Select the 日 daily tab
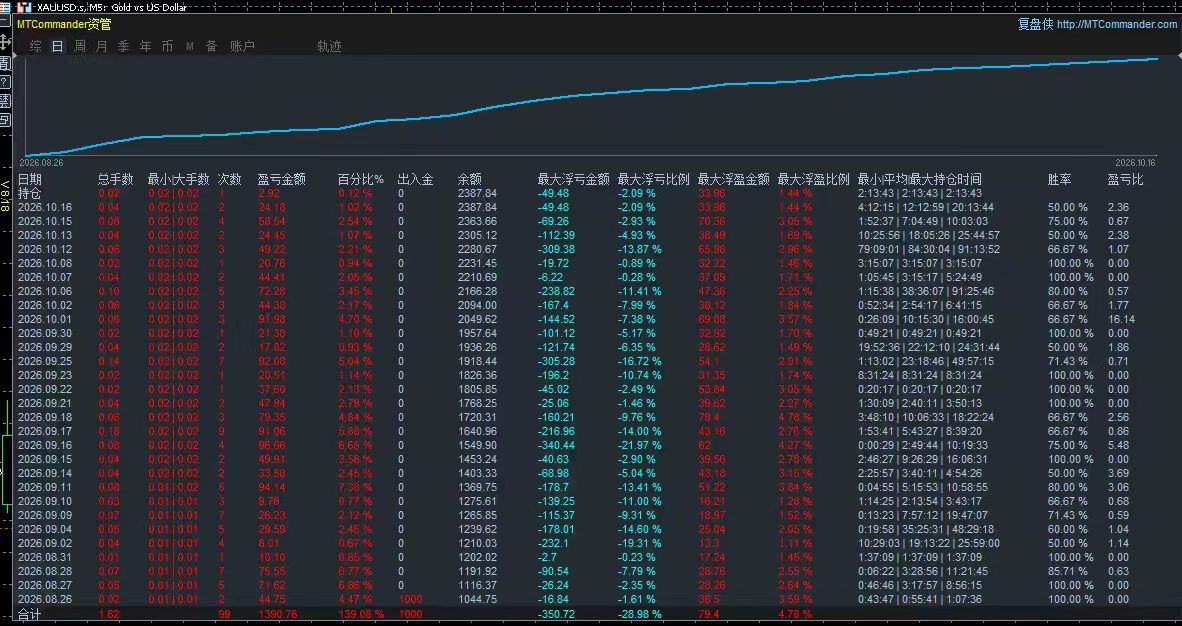Viewport: 1182px width, 626px height. (x=57, y=46)
